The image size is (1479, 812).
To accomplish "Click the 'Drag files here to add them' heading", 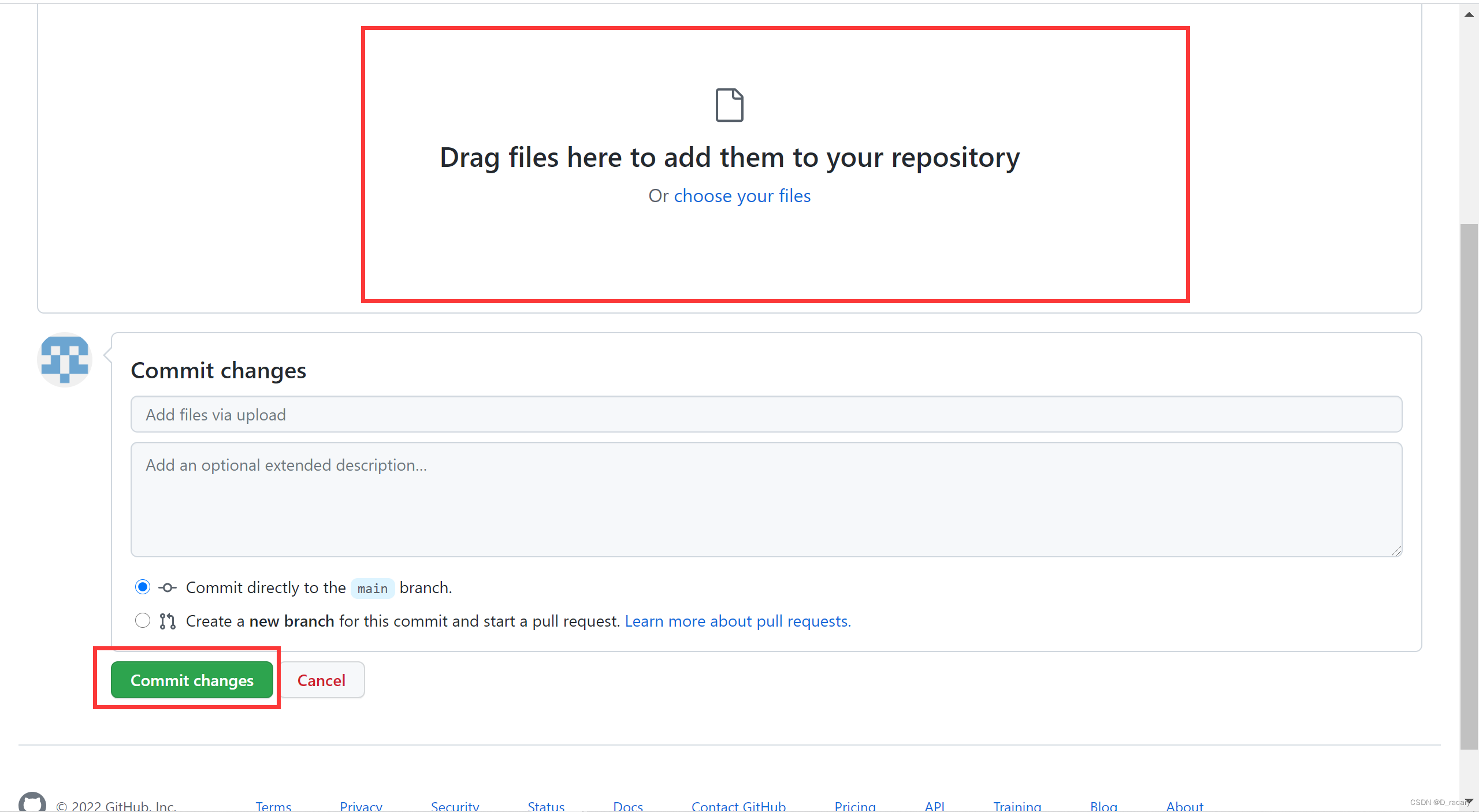I will click(x=730, y=157).
